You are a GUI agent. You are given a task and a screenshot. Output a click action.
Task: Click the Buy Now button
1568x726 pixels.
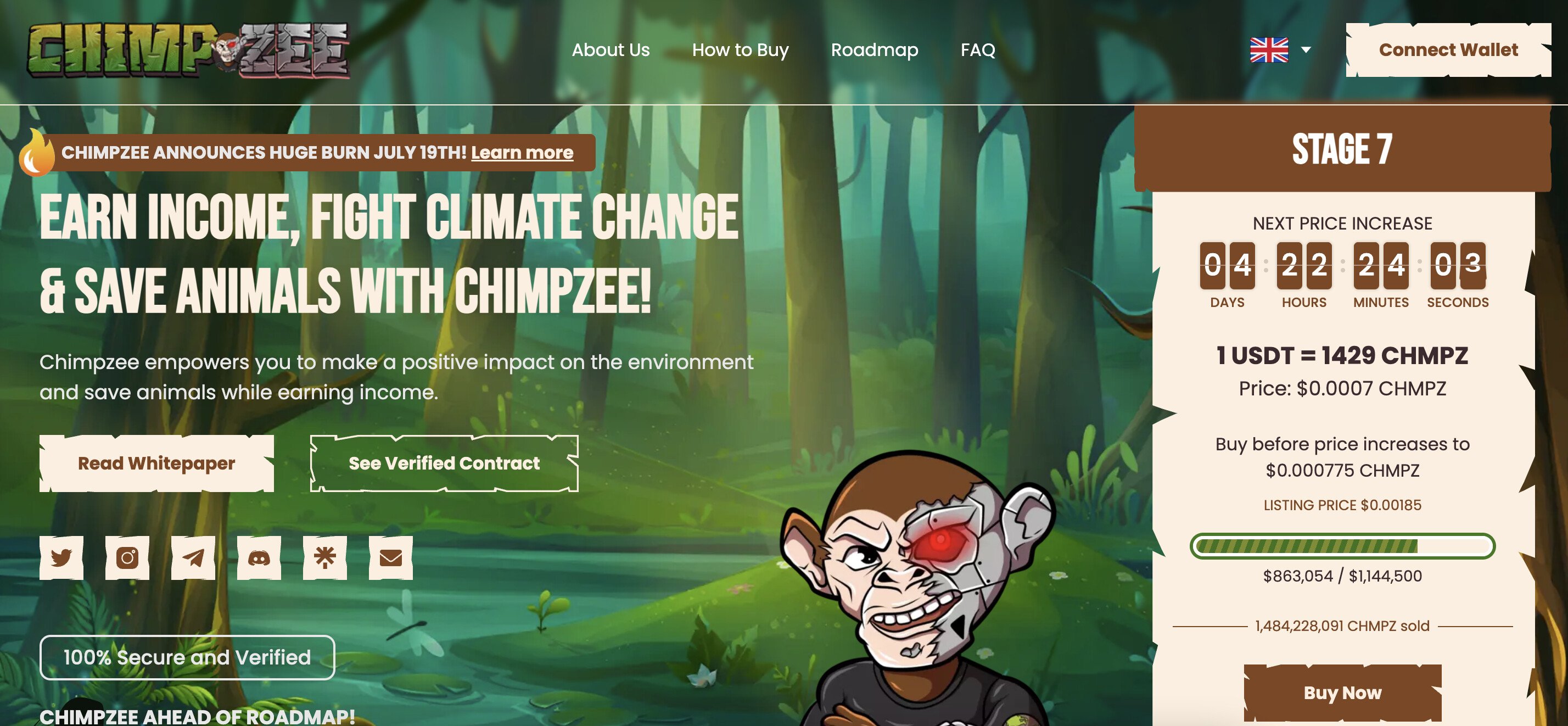[x=1342, y=693]
